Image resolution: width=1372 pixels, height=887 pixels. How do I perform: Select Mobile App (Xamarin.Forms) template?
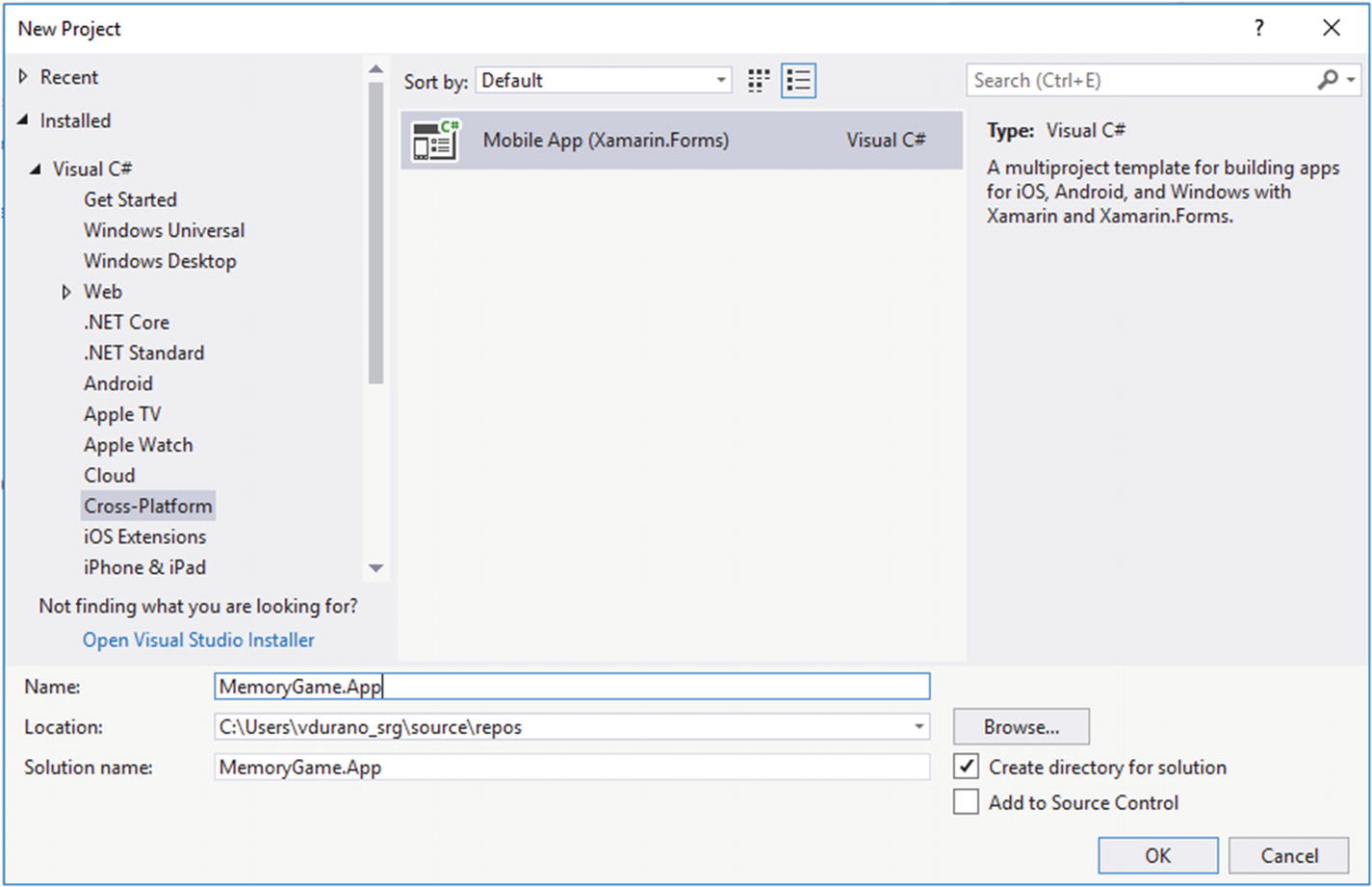point(682,140)
